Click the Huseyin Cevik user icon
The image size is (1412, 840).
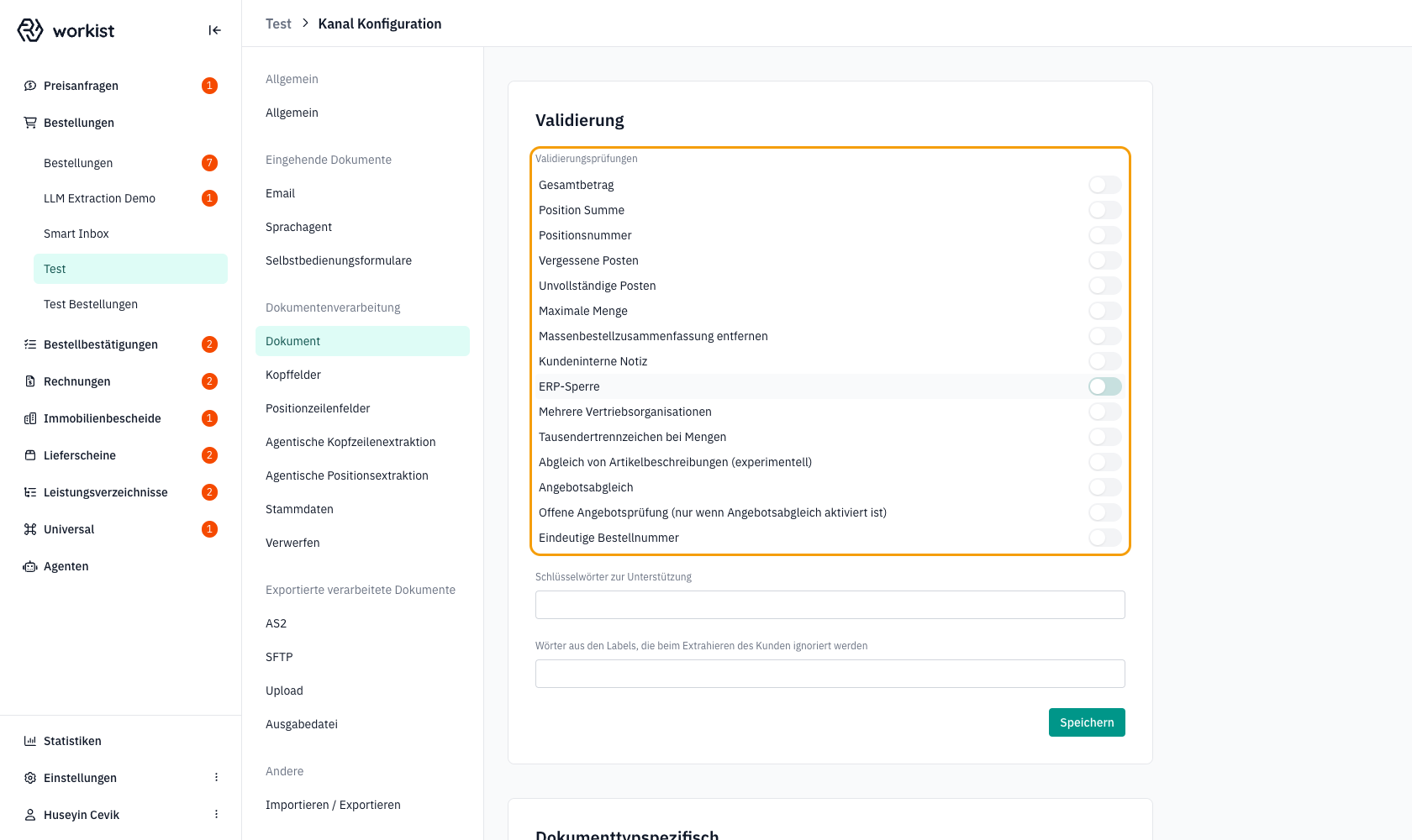30,815
